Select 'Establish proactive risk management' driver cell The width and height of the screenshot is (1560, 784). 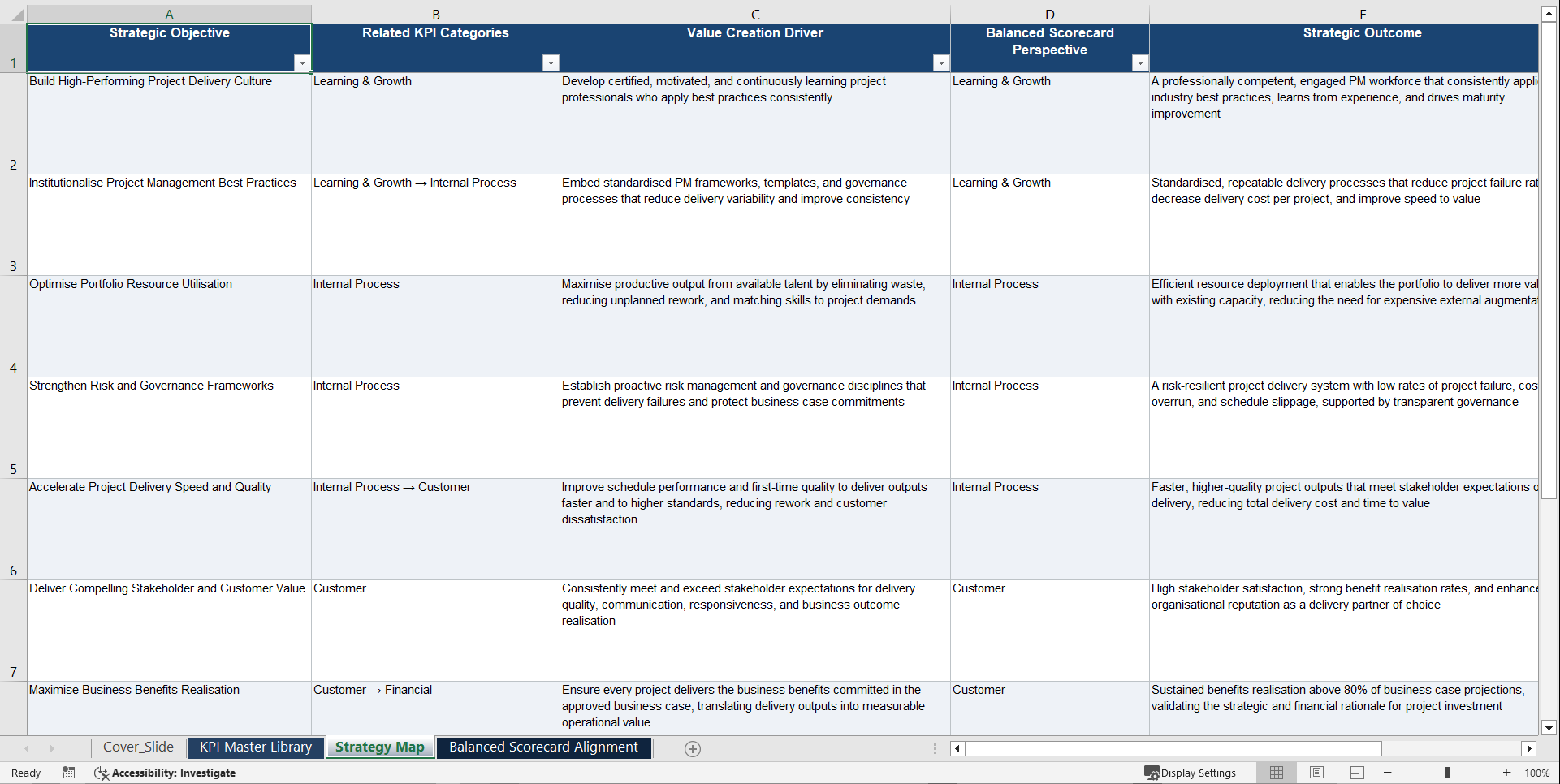pos(755,428)
